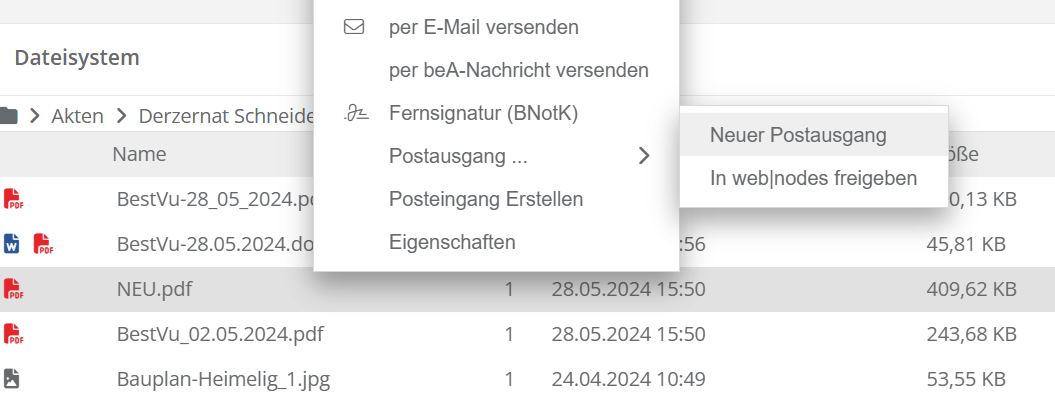Screen dimensions: 1055x407
Task: Sort the file list by Name column
Action: (139, 155)
